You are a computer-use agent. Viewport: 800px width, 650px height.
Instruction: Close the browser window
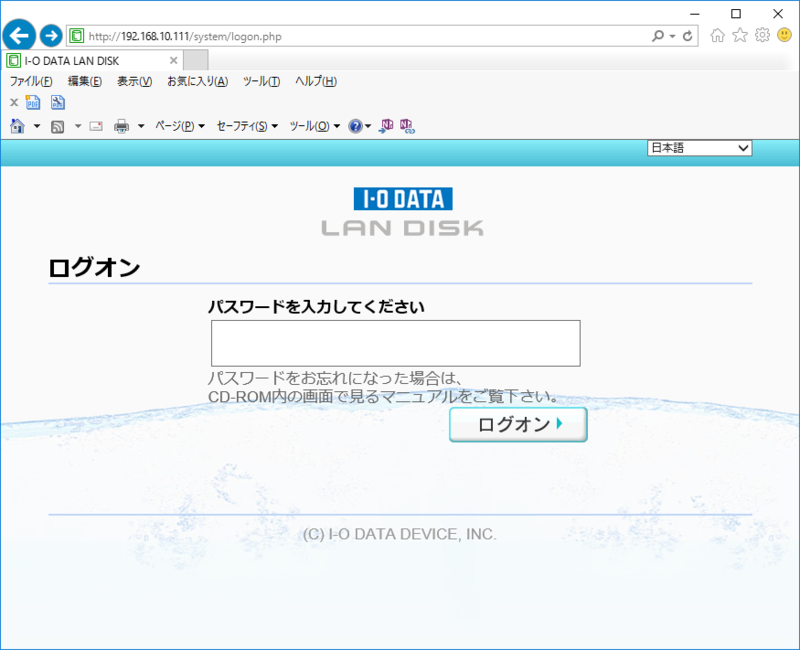(x=778, y=14)
